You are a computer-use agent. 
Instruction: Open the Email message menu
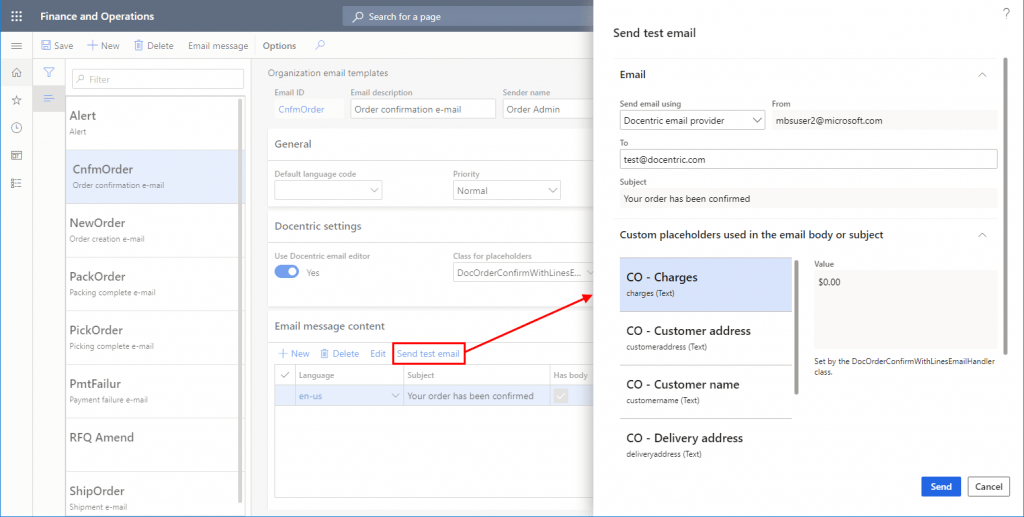218,46
